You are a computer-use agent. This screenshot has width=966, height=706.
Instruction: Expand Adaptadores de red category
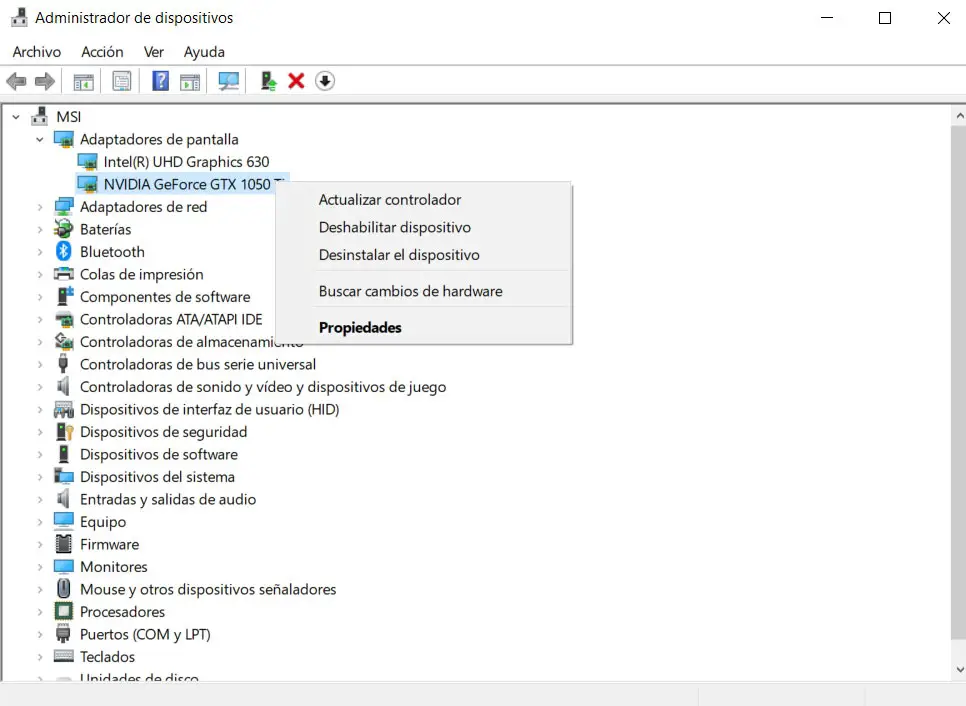pos(40,207)
